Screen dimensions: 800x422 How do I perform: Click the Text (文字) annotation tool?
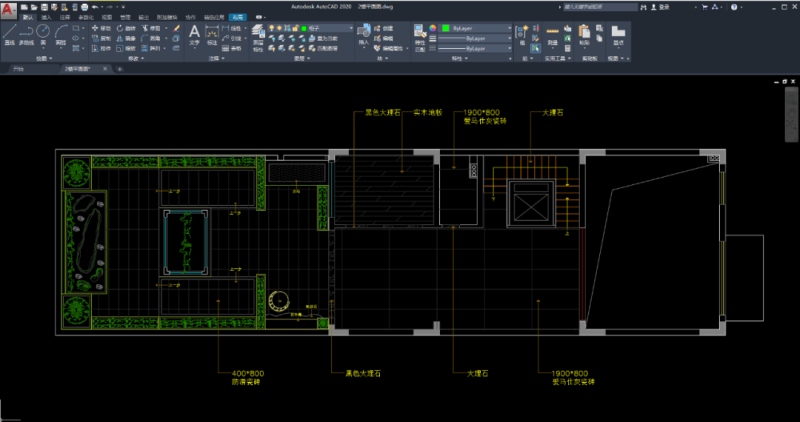(194, 35)
